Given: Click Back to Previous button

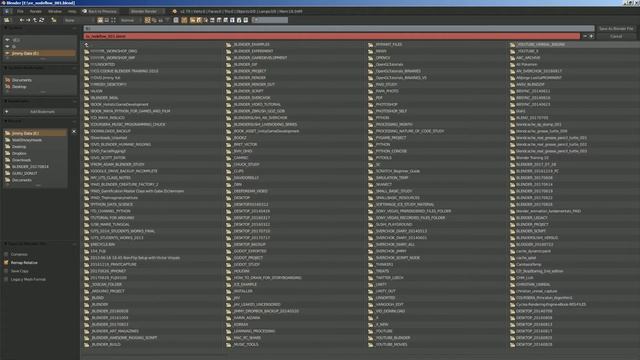Looking at the screenshot, I should tap(100, 11).
